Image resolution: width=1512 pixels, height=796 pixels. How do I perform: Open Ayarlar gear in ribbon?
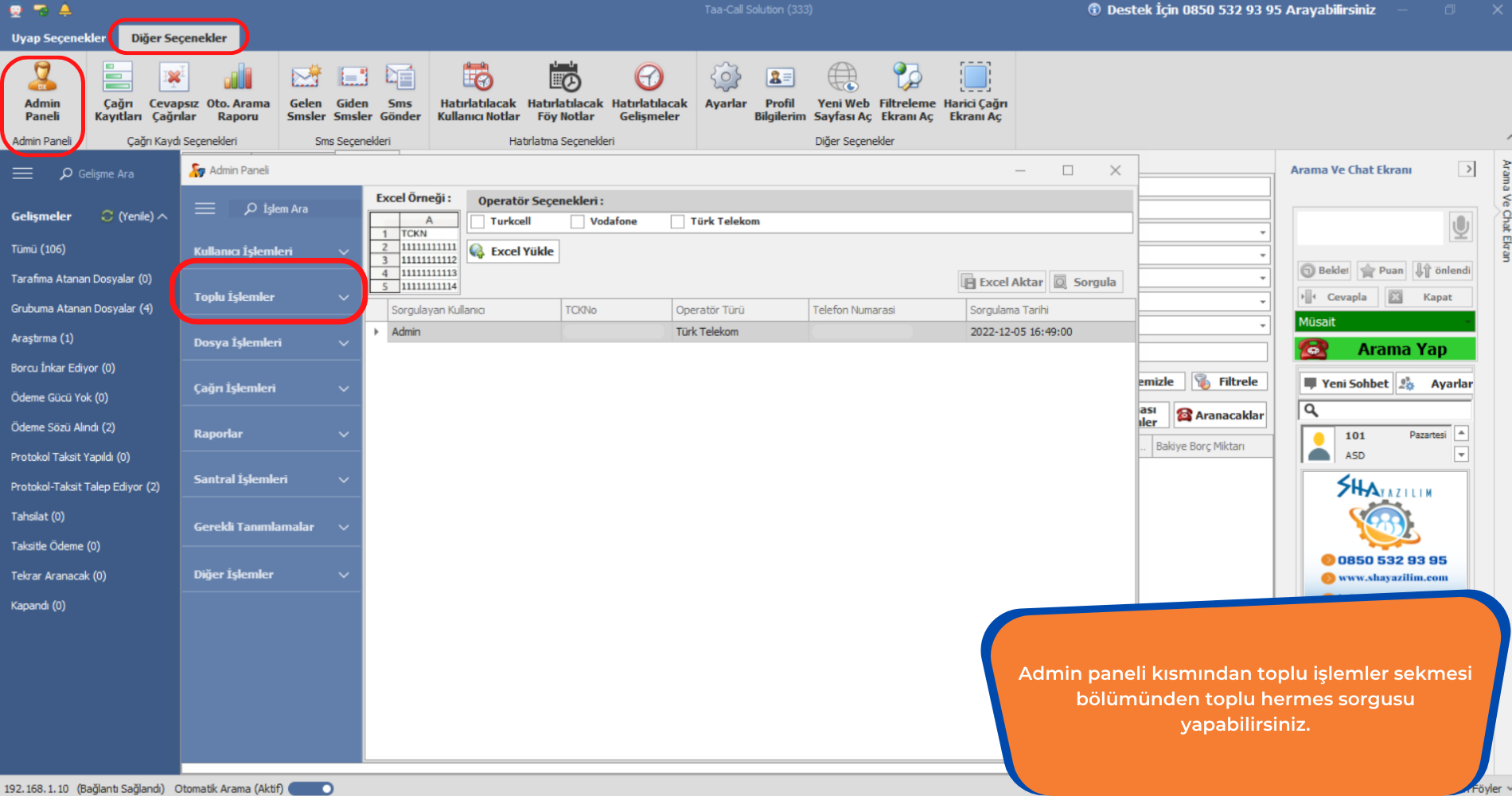pyautogui.click(x=726, y=86)
